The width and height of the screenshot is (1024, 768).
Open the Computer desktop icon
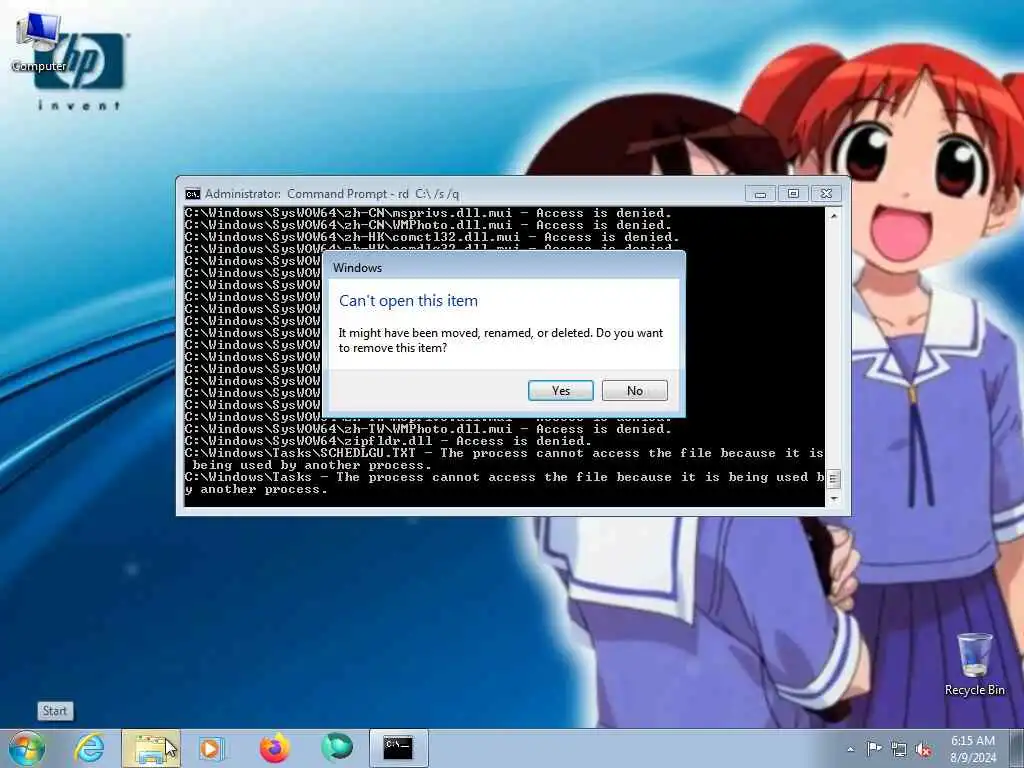(39, 42)
